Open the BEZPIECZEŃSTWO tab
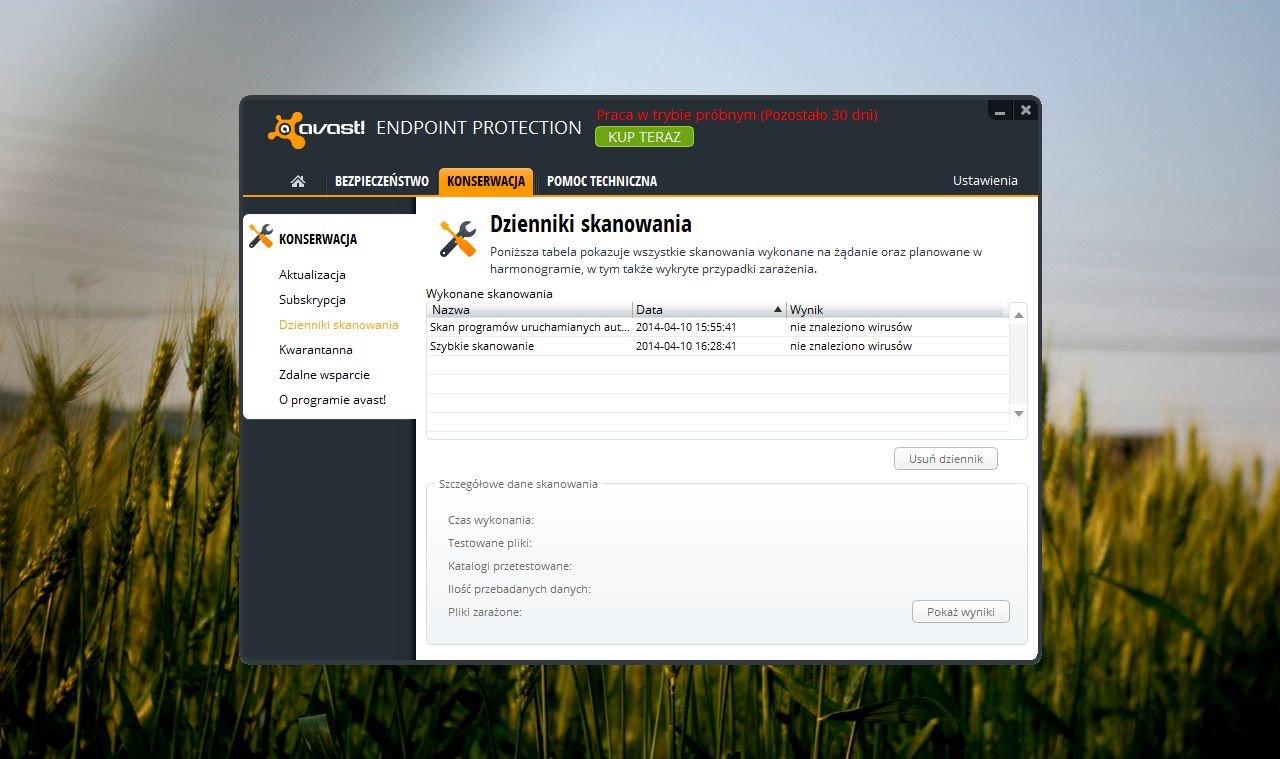This screenshot has height=759, width=1280. (x=382, y=181)
